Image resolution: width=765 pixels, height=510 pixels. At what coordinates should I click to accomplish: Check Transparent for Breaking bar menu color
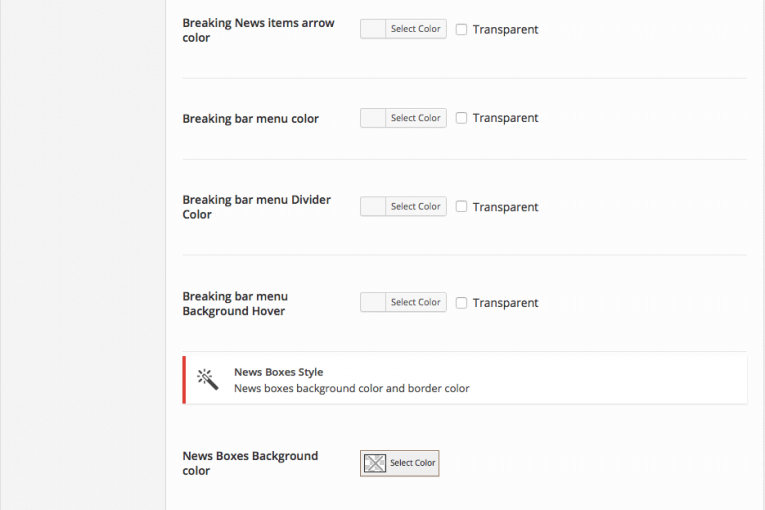tap(461, 118)
